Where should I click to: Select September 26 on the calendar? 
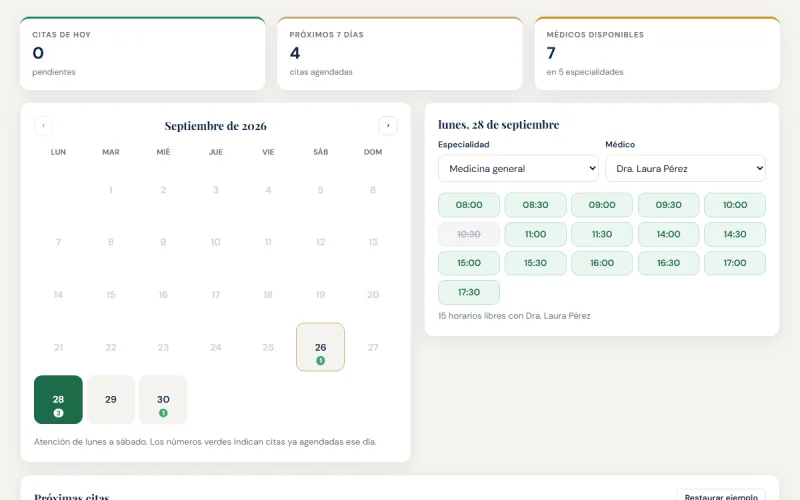tap(320, 347)
